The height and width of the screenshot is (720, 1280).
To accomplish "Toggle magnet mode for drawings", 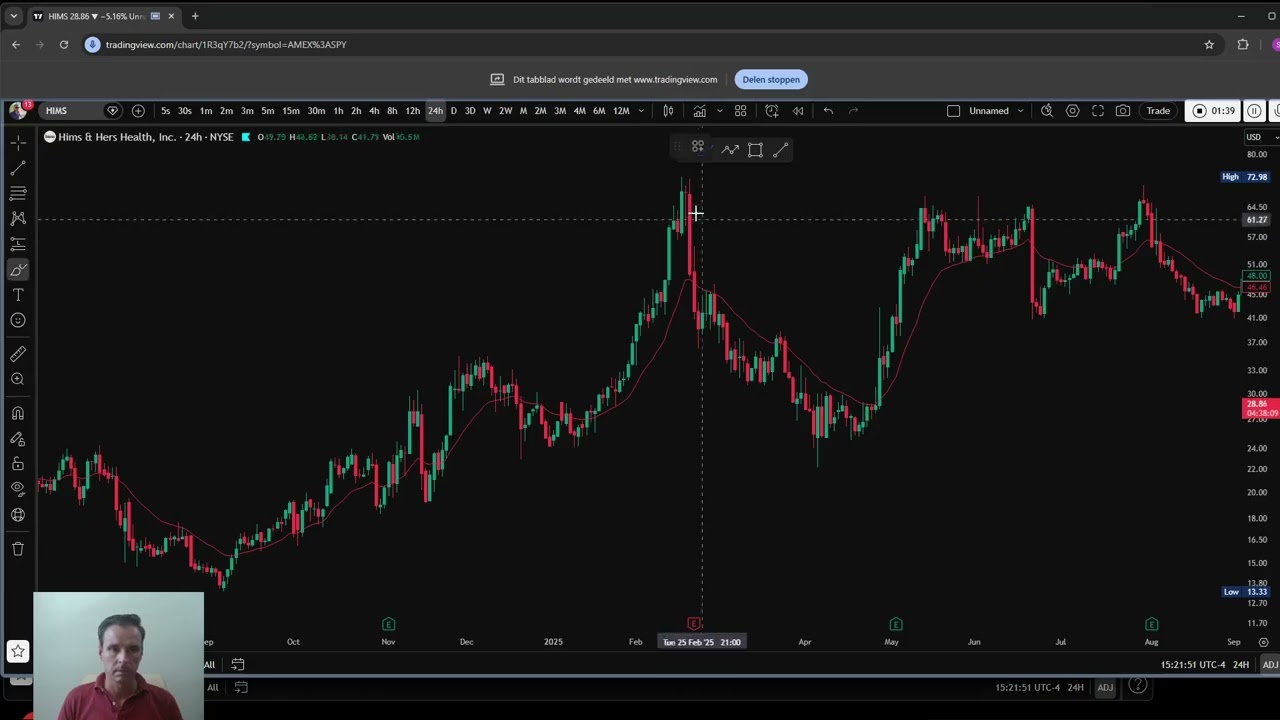I will 18,413.
